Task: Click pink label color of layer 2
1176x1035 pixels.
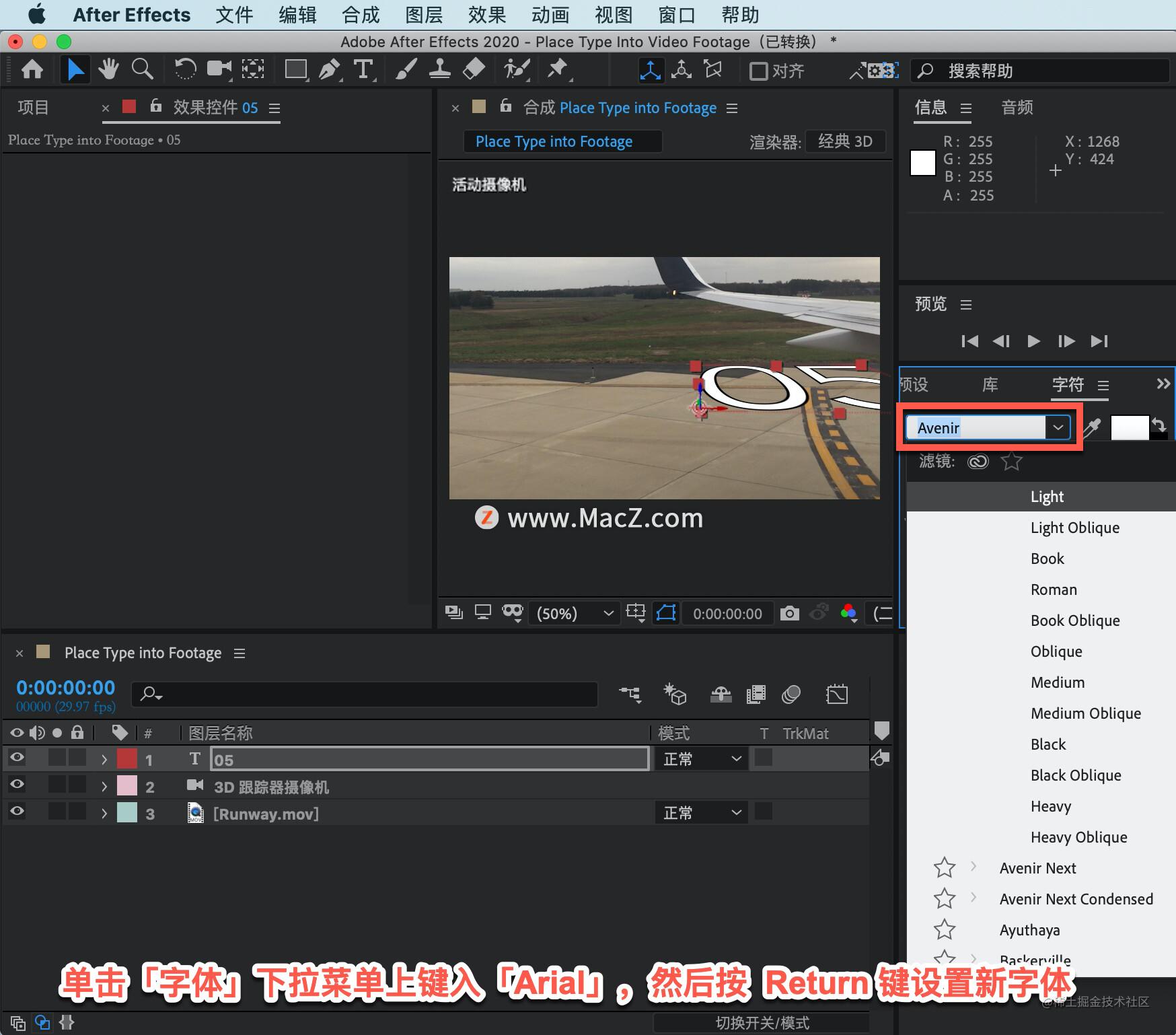Action: (x=127, y=786)
